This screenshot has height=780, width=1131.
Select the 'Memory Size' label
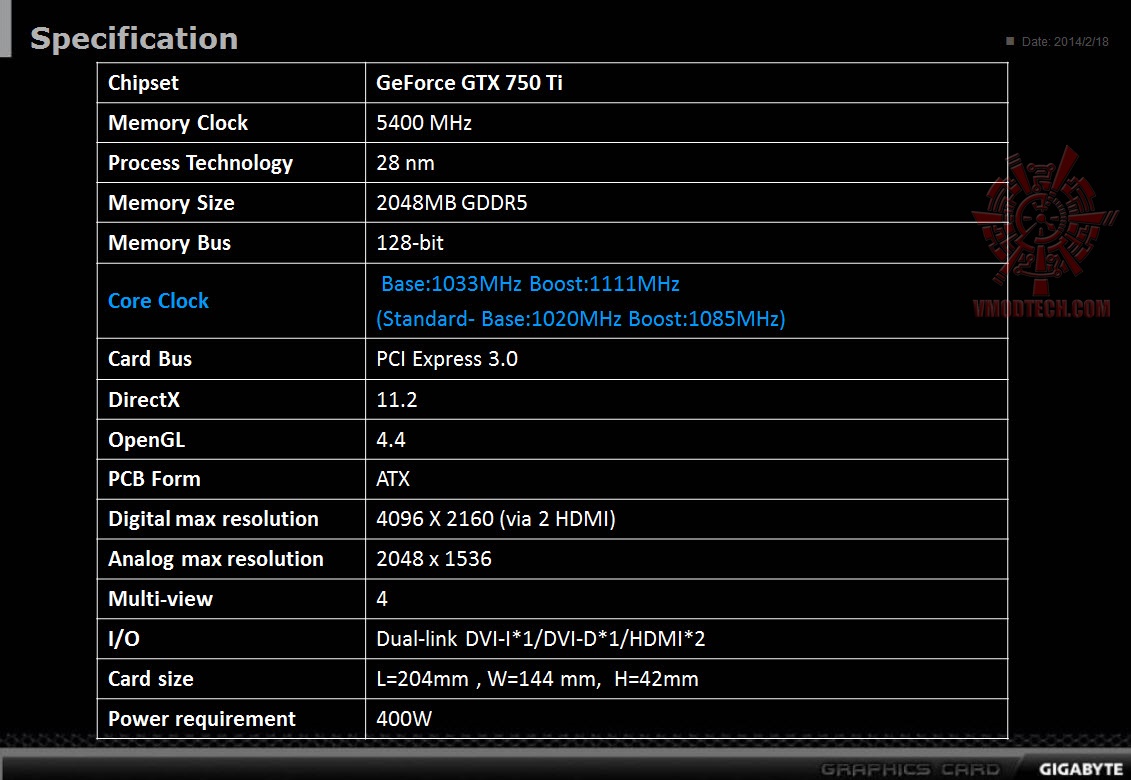(171, 203)
